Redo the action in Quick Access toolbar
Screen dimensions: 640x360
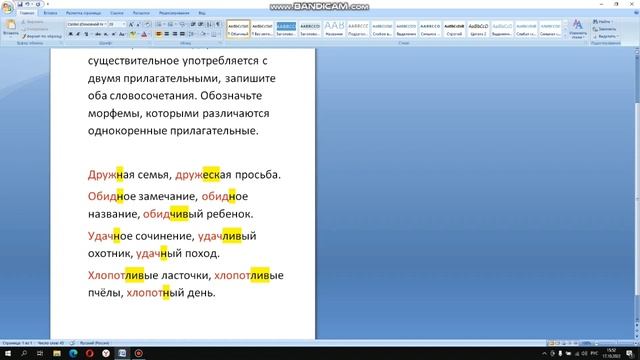point(38,4)
